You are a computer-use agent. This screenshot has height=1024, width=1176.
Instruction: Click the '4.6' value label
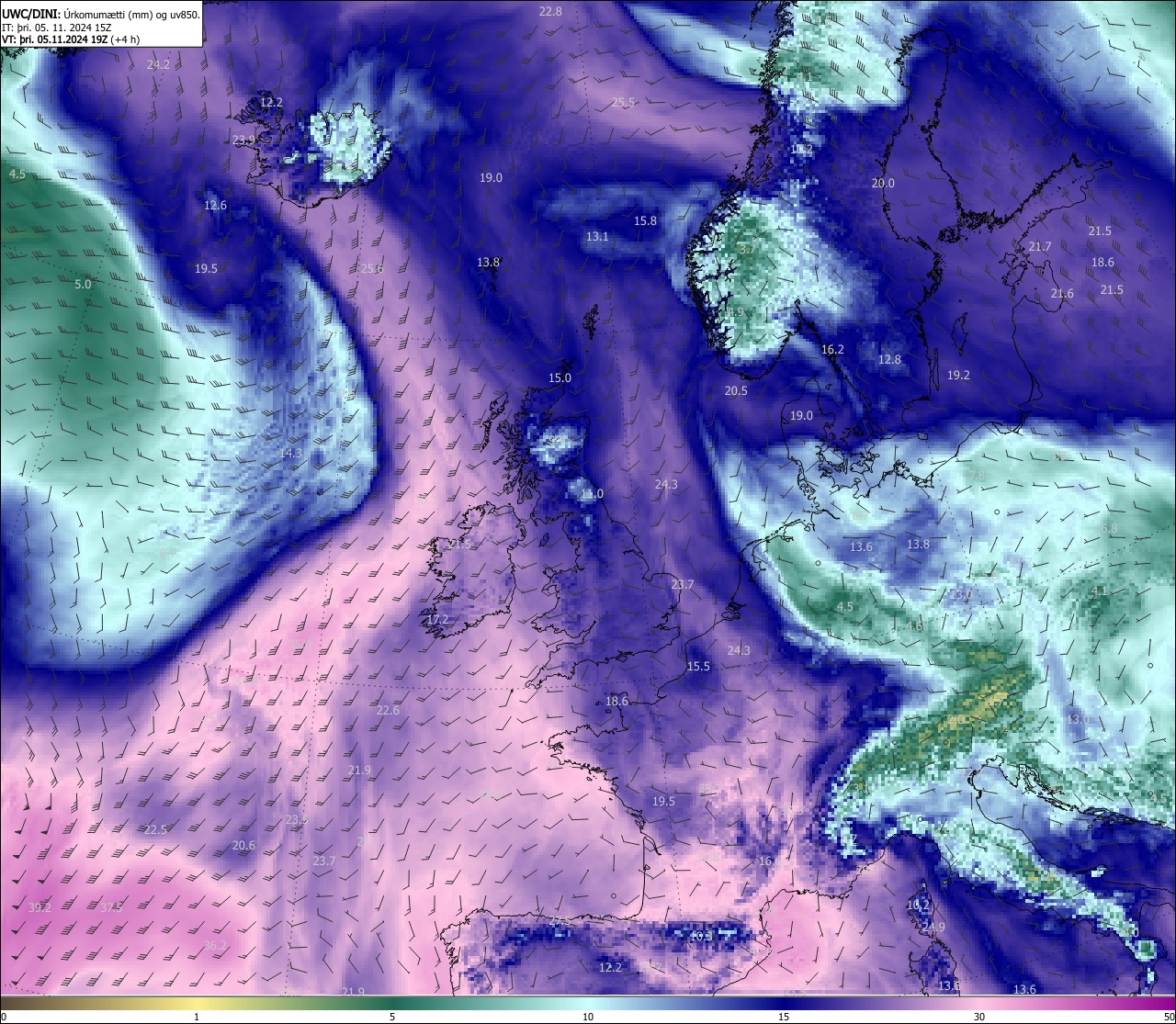click(x=914, y=626)
